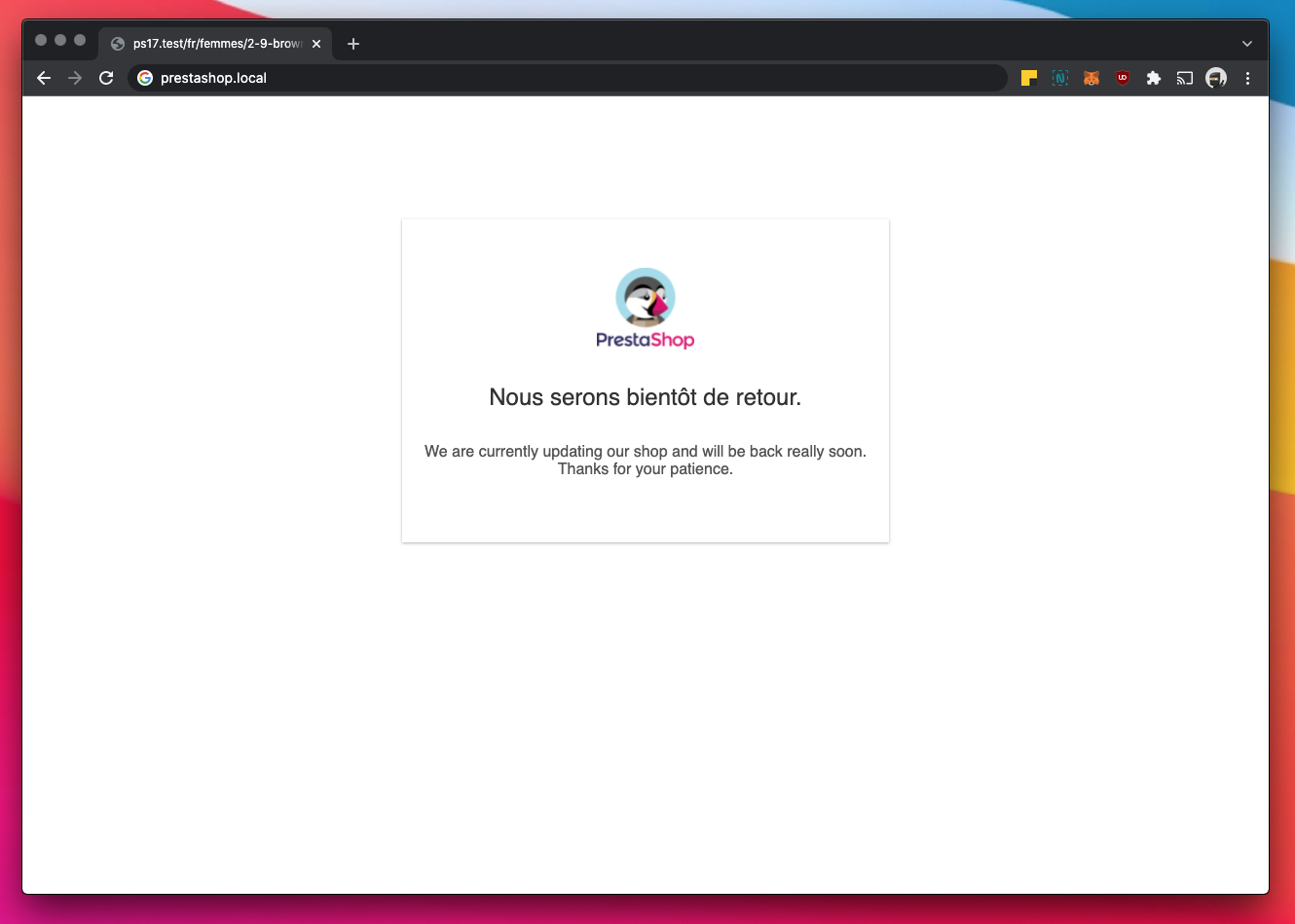
Task: Open the ninja profile avatar menu
Action: pyautogui.click(x=1216, y=78)
